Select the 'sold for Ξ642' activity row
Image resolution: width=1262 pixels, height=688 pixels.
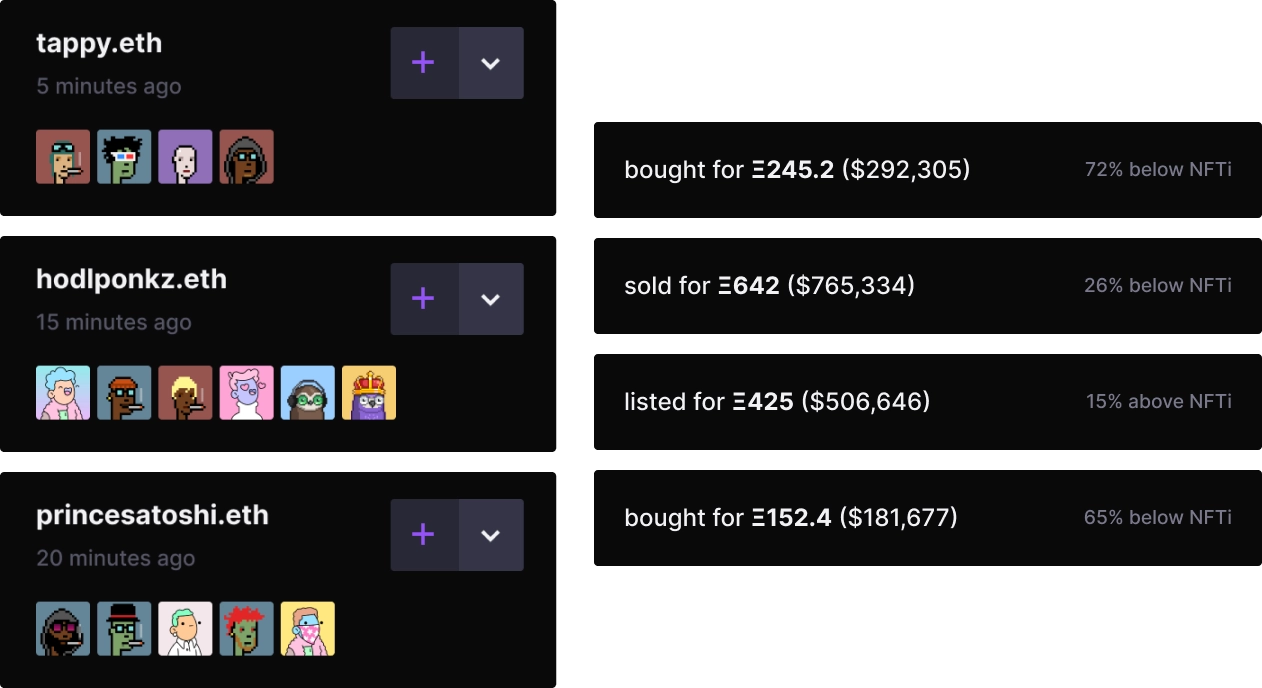[x=925, y=286]
